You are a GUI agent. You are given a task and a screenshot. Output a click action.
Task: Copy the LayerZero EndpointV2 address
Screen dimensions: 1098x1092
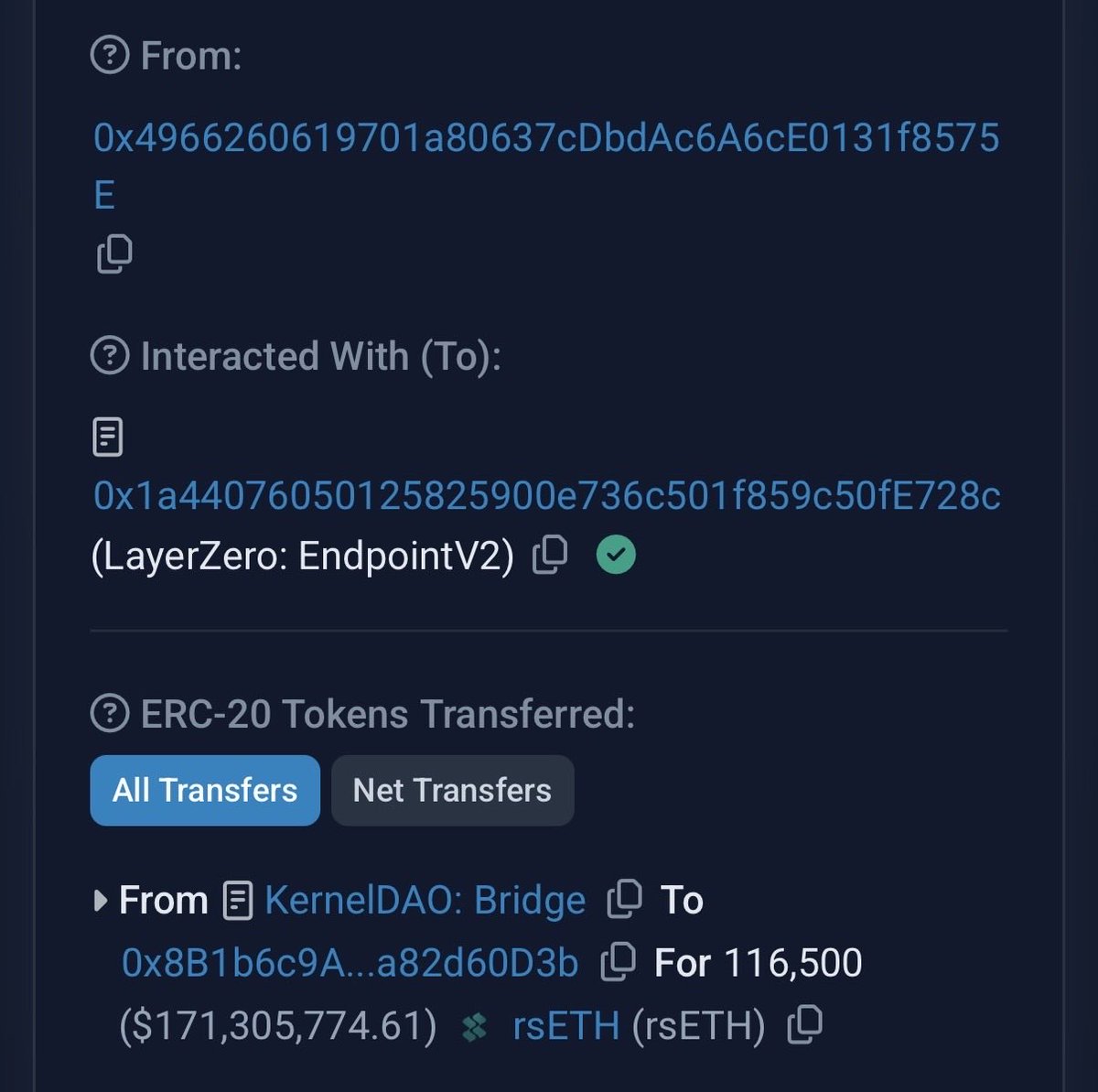pyautogui.click(x=550, y=555)
